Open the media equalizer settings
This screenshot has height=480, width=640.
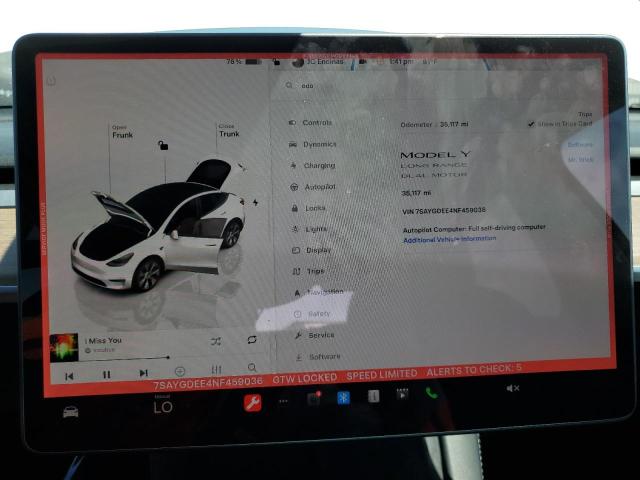pos(216,369)
